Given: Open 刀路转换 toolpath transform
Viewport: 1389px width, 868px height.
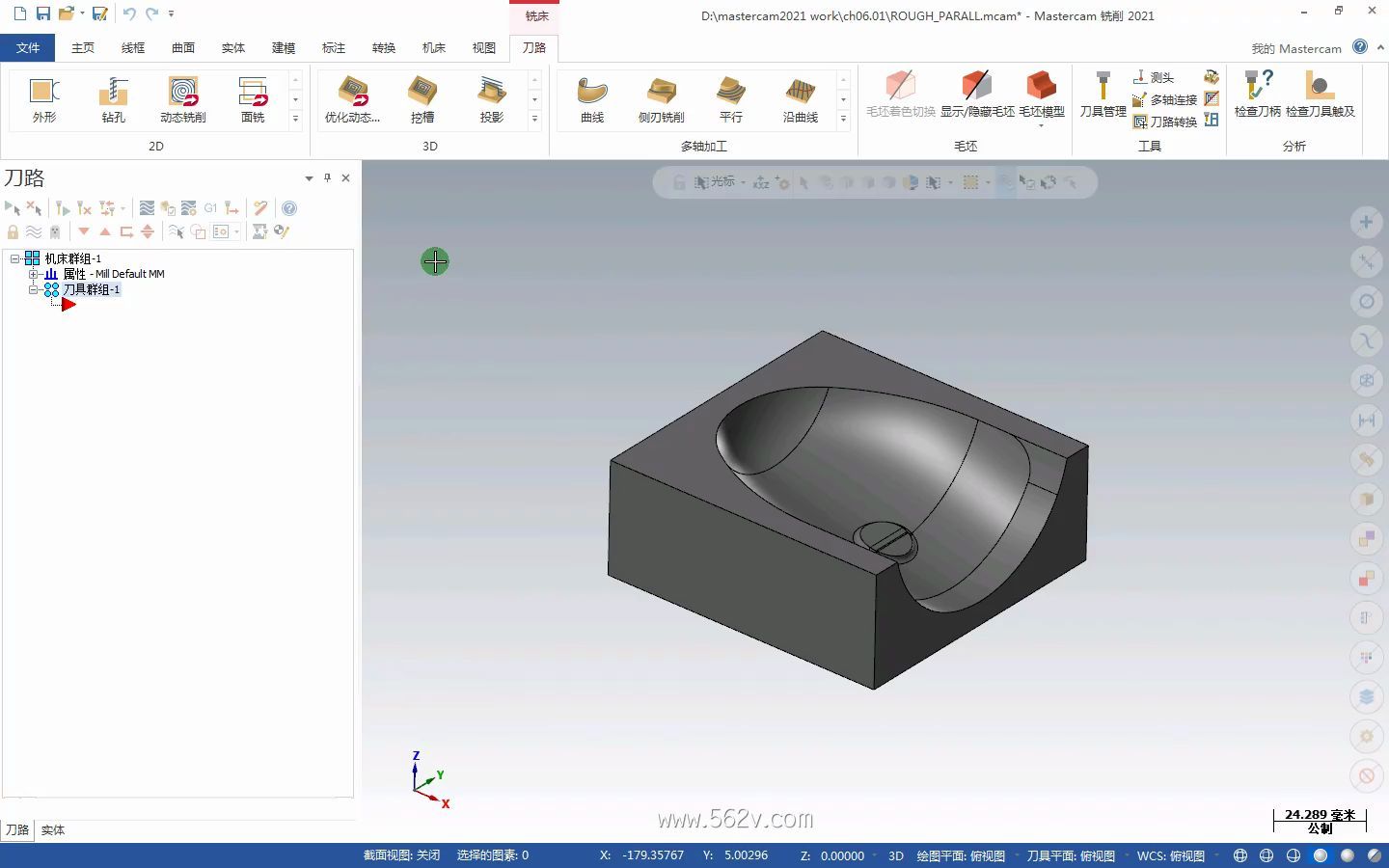Looking at the screenshot, I should (1164, 122).
